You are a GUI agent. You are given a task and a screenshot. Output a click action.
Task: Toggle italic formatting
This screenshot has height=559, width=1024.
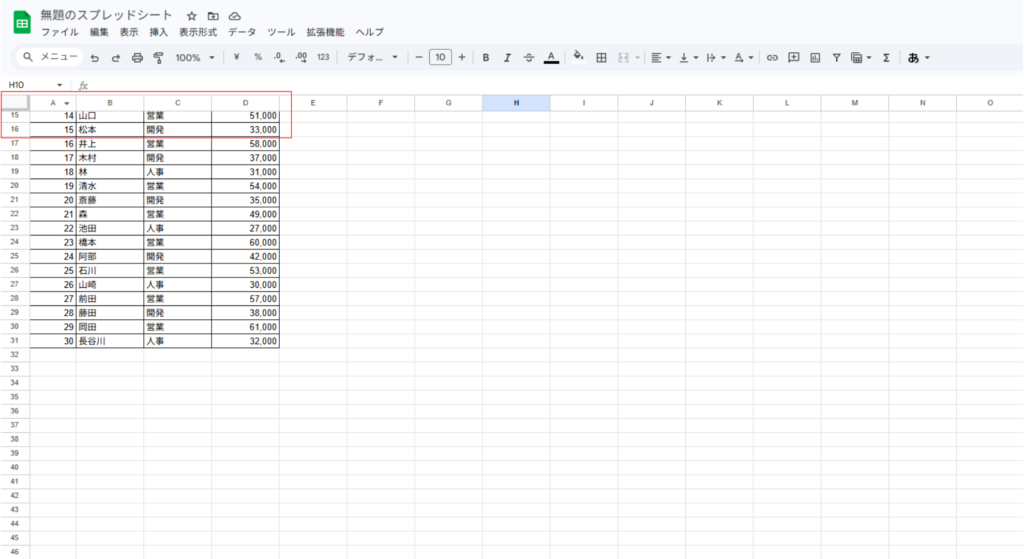click(x=508, y=58)
